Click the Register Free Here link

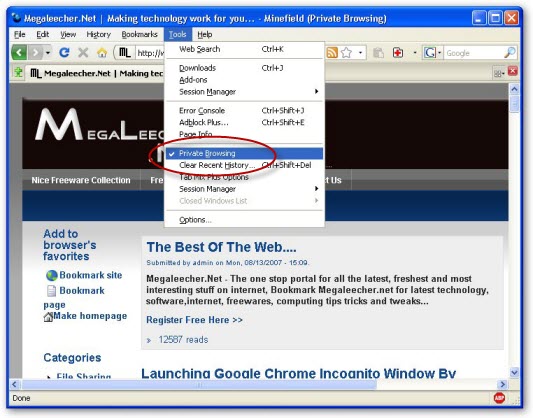(x=194, y=320)
